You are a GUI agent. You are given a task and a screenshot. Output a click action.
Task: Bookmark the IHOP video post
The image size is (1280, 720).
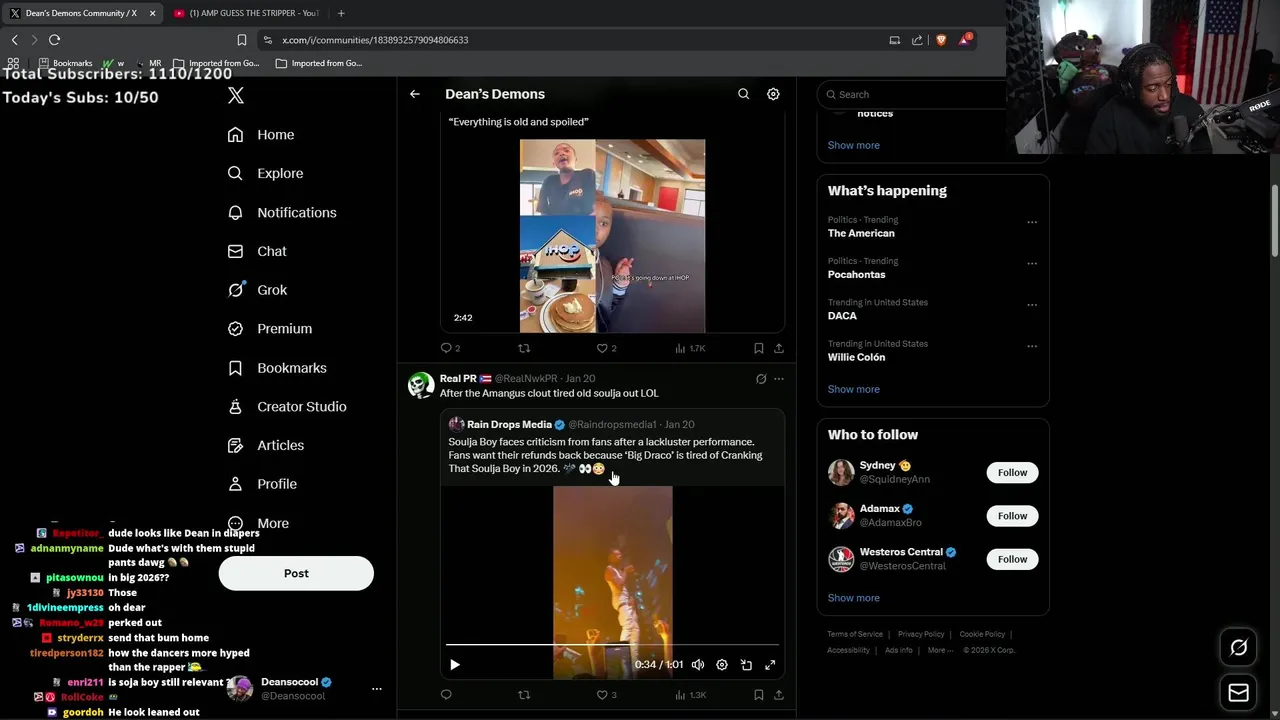[759, 348]
